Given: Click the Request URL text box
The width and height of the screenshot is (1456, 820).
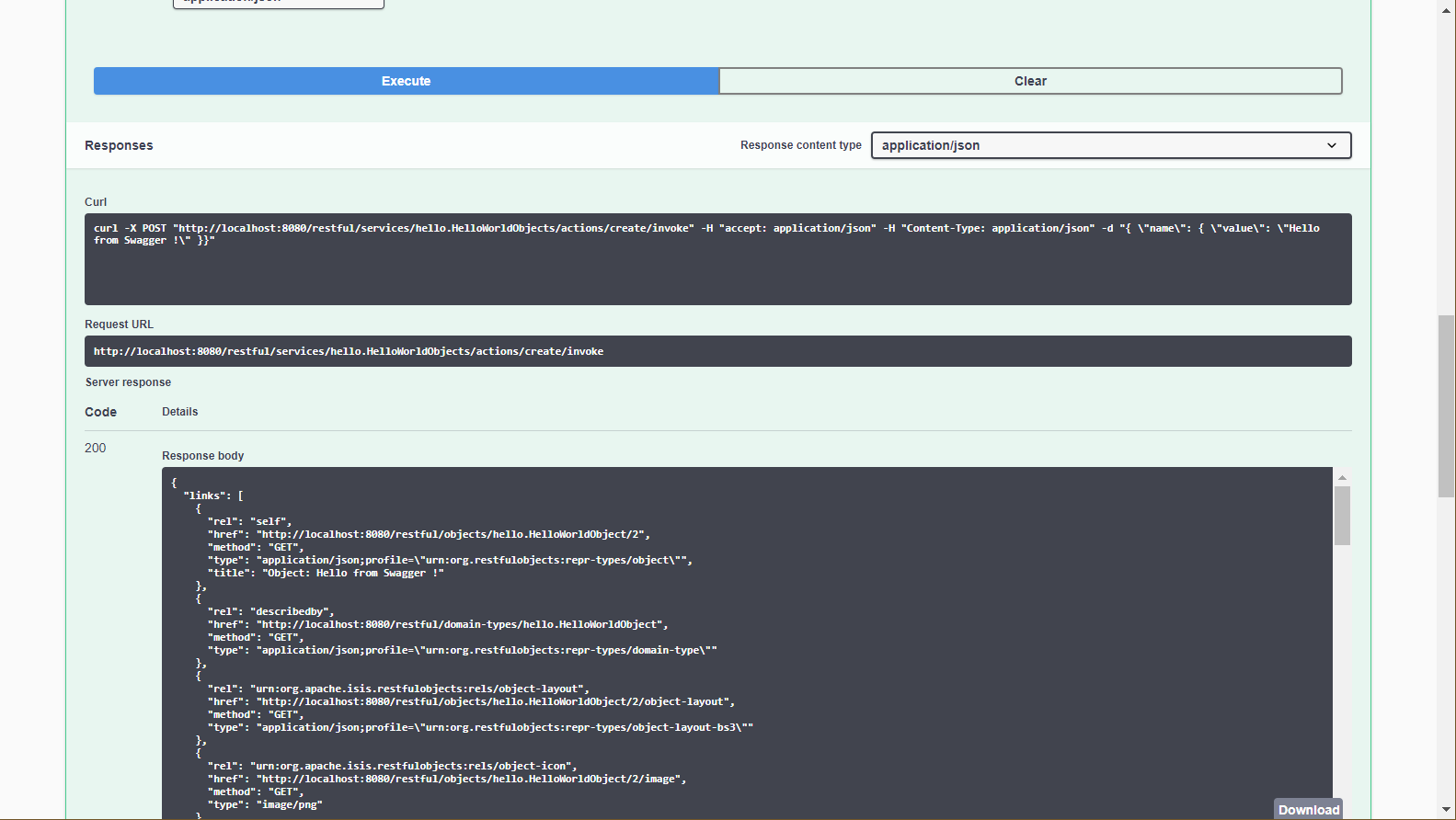Looking at the screenshot, I should pyautogui.click(x=717, y=351).
